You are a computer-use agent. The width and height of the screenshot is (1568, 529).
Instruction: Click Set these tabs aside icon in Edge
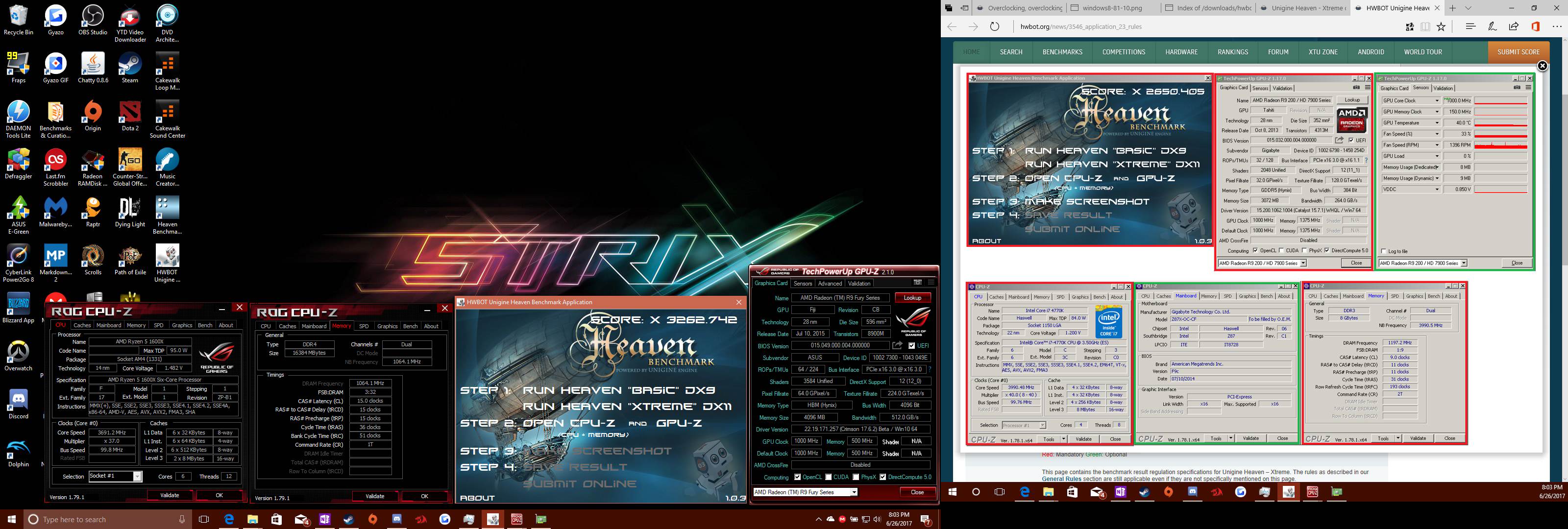(964, 8)
